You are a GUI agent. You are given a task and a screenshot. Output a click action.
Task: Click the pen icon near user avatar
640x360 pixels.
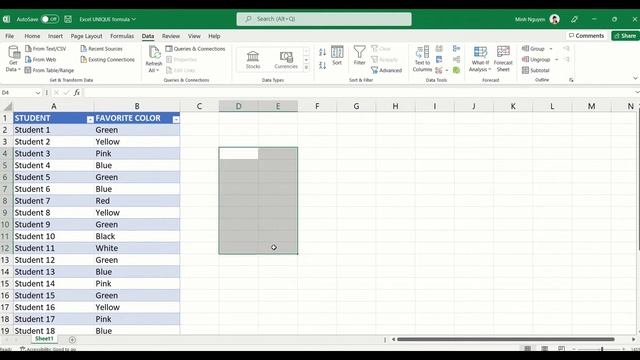(574, 19)
